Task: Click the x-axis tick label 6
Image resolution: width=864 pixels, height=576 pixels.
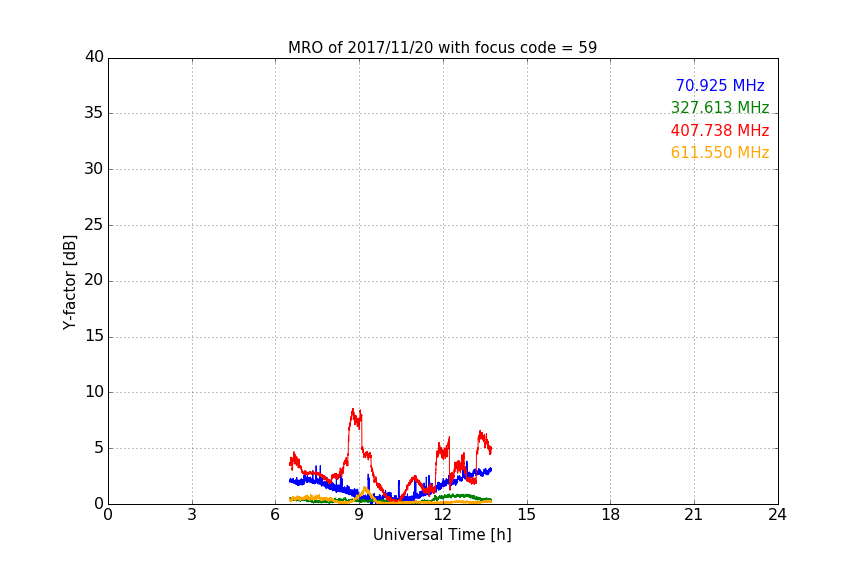Action: click(x=276, y=515)
